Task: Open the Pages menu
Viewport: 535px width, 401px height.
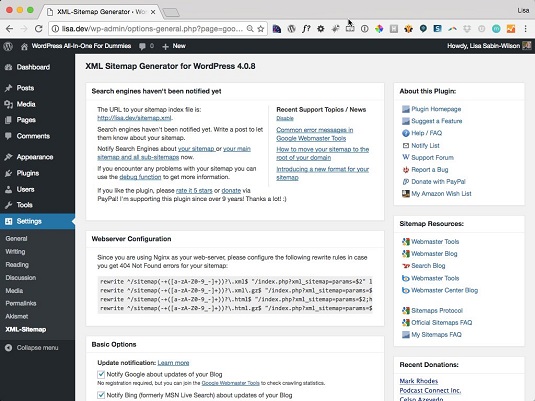Action: click(x=26, y=120)
